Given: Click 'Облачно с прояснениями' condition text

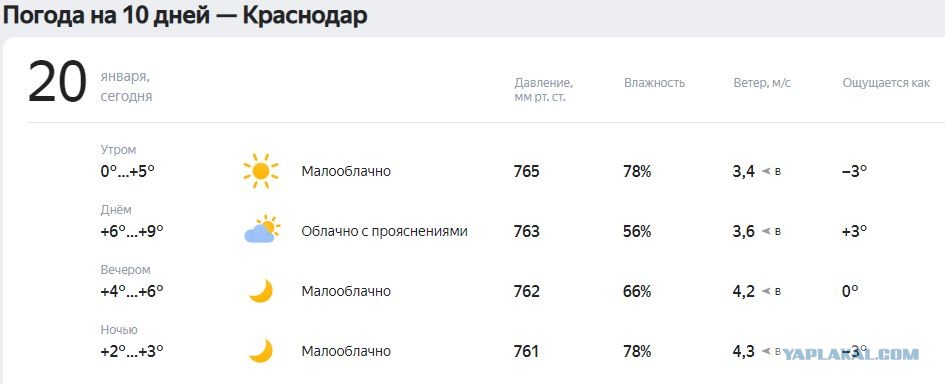Looking at the screenshot, I should coord(385,231).
